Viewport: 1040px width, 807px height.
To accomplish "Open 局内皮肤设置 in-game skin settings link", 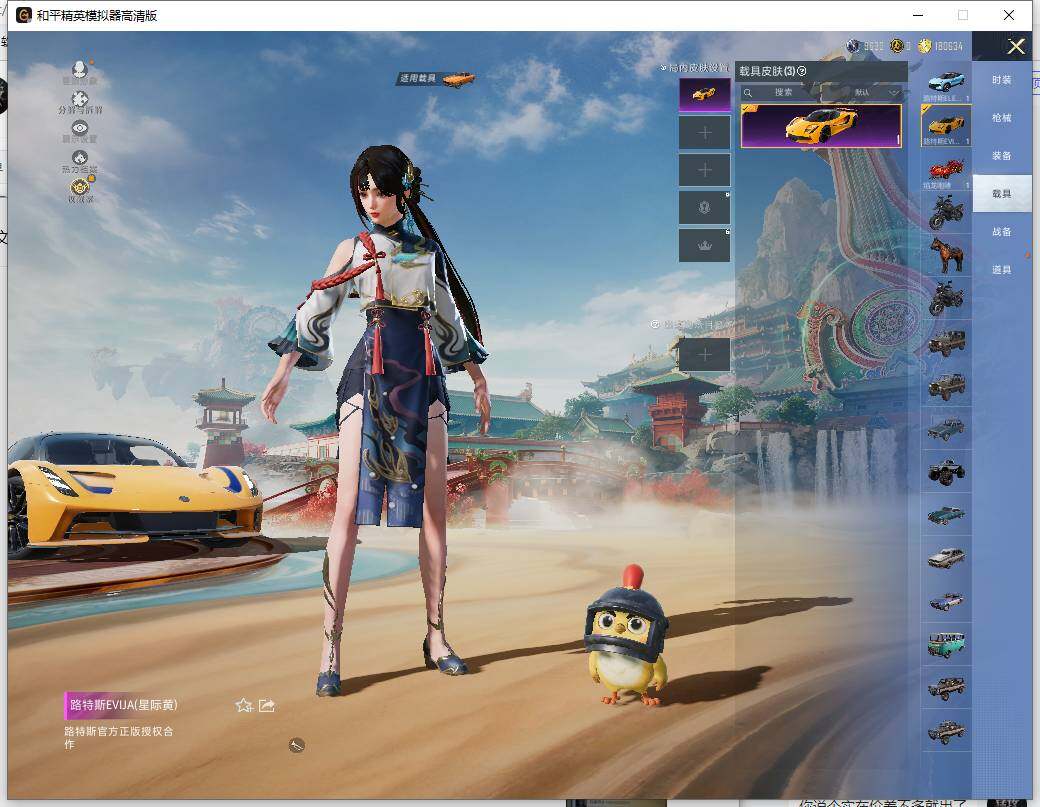I will [x=694, y=68].
